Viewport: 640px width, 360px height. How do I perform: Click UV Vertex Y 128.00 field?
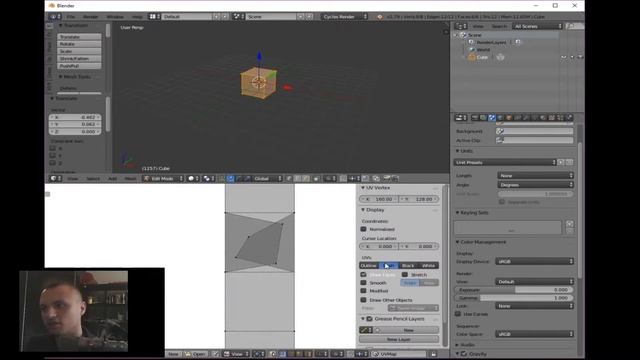point(419,199)
